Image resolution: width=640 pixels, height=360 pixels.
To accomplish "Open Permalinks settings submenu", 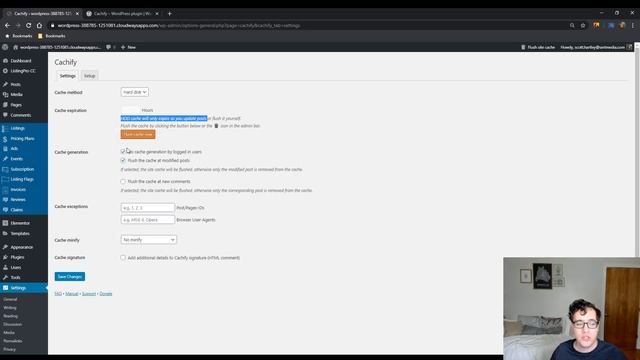I will coord(13,341).
